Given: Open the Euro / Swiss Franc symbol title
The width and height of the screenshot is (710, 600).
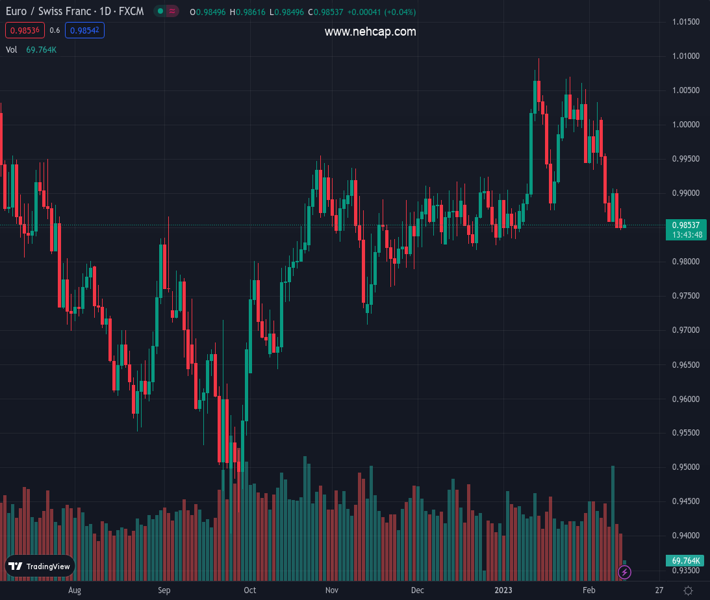Looking at the screenshot, I should coord(75,12).
